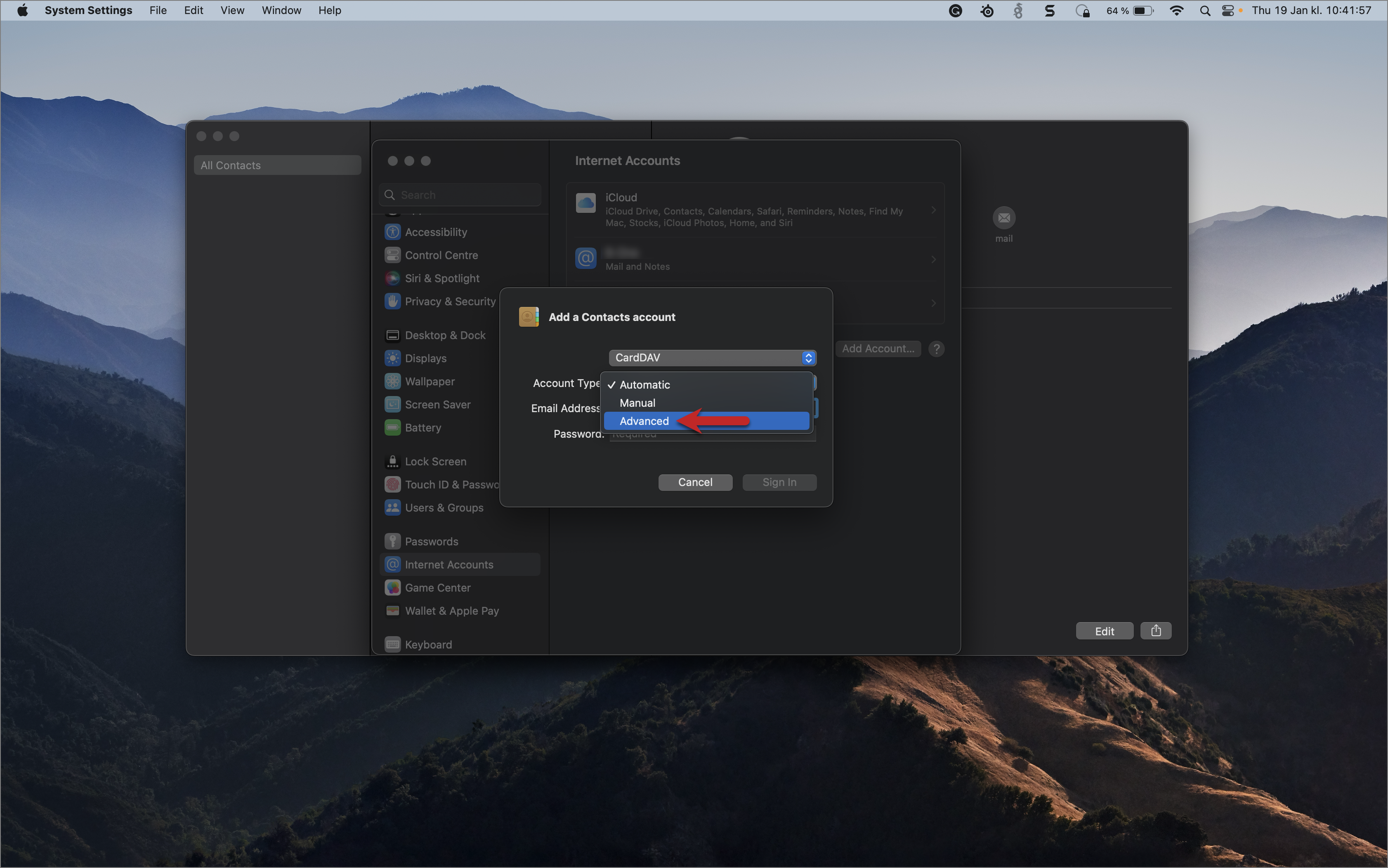Open Game Center settings
The image size is (1388, 868).
tap(460, 587)
